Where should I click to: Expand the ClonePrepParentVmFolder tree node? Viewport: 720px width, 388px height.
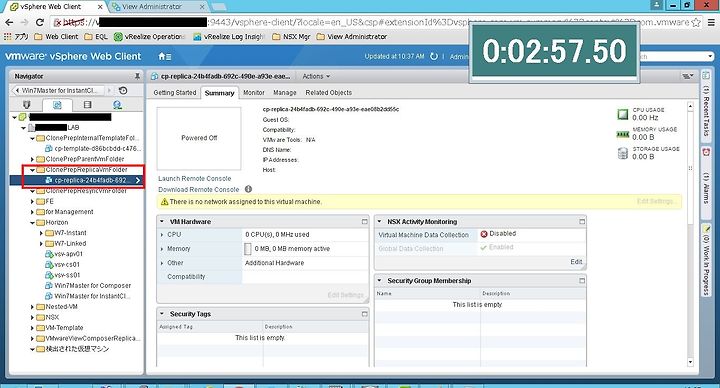pos(33,159)
